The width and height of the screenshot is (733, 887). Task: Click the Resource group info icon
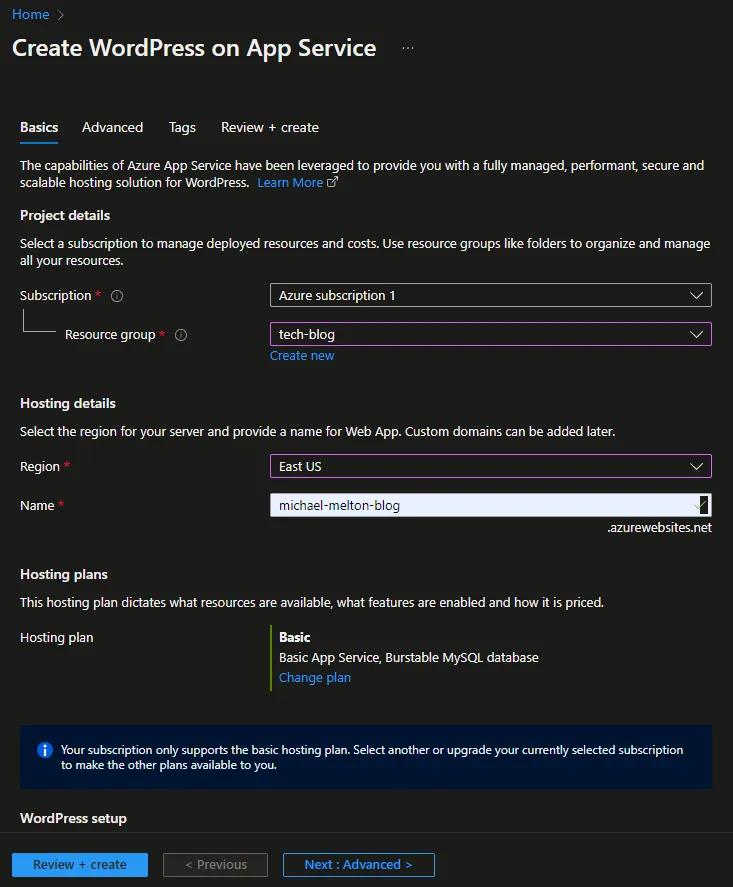[x=181, y=335]
